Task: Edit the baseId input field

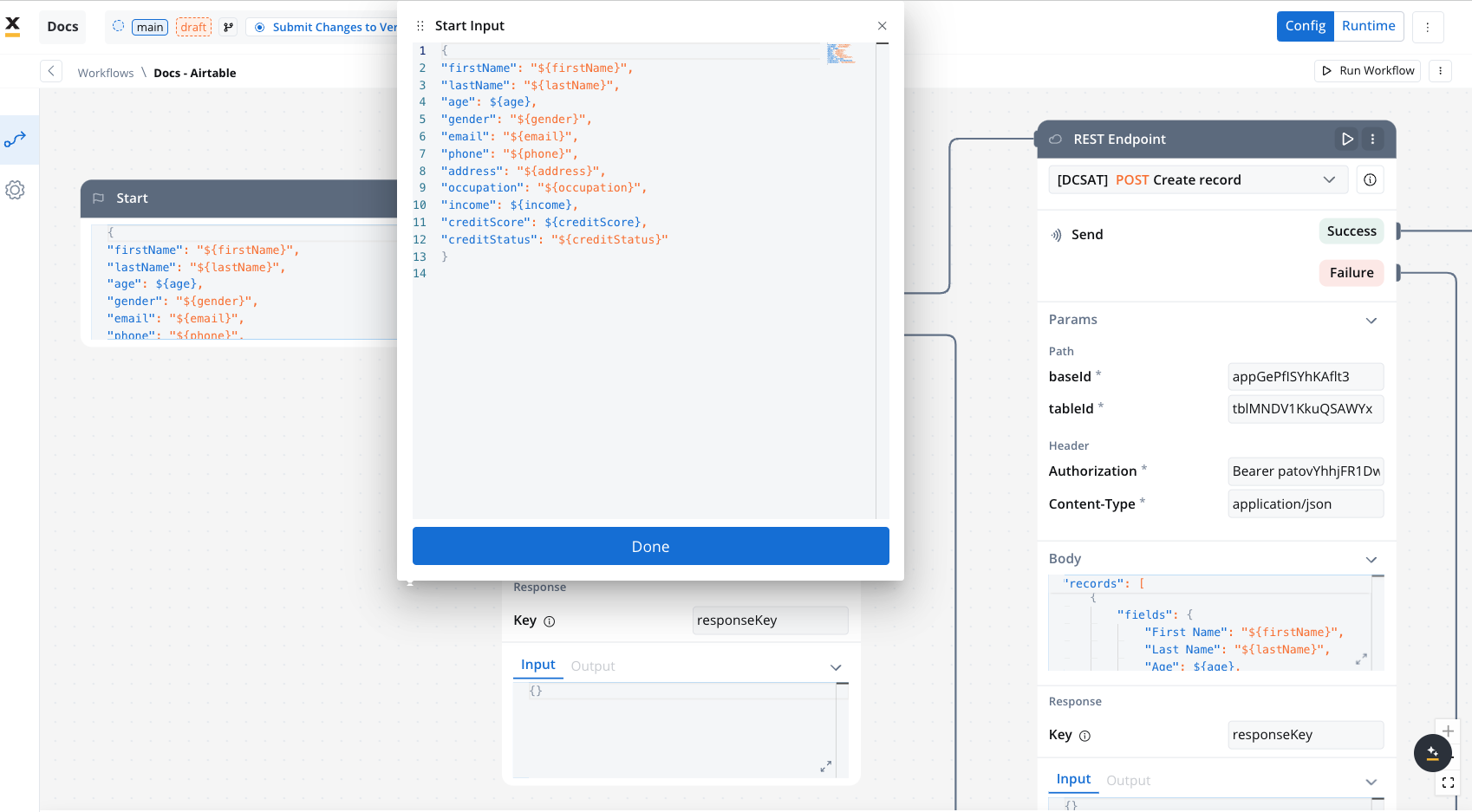Action: point(1306,377)
